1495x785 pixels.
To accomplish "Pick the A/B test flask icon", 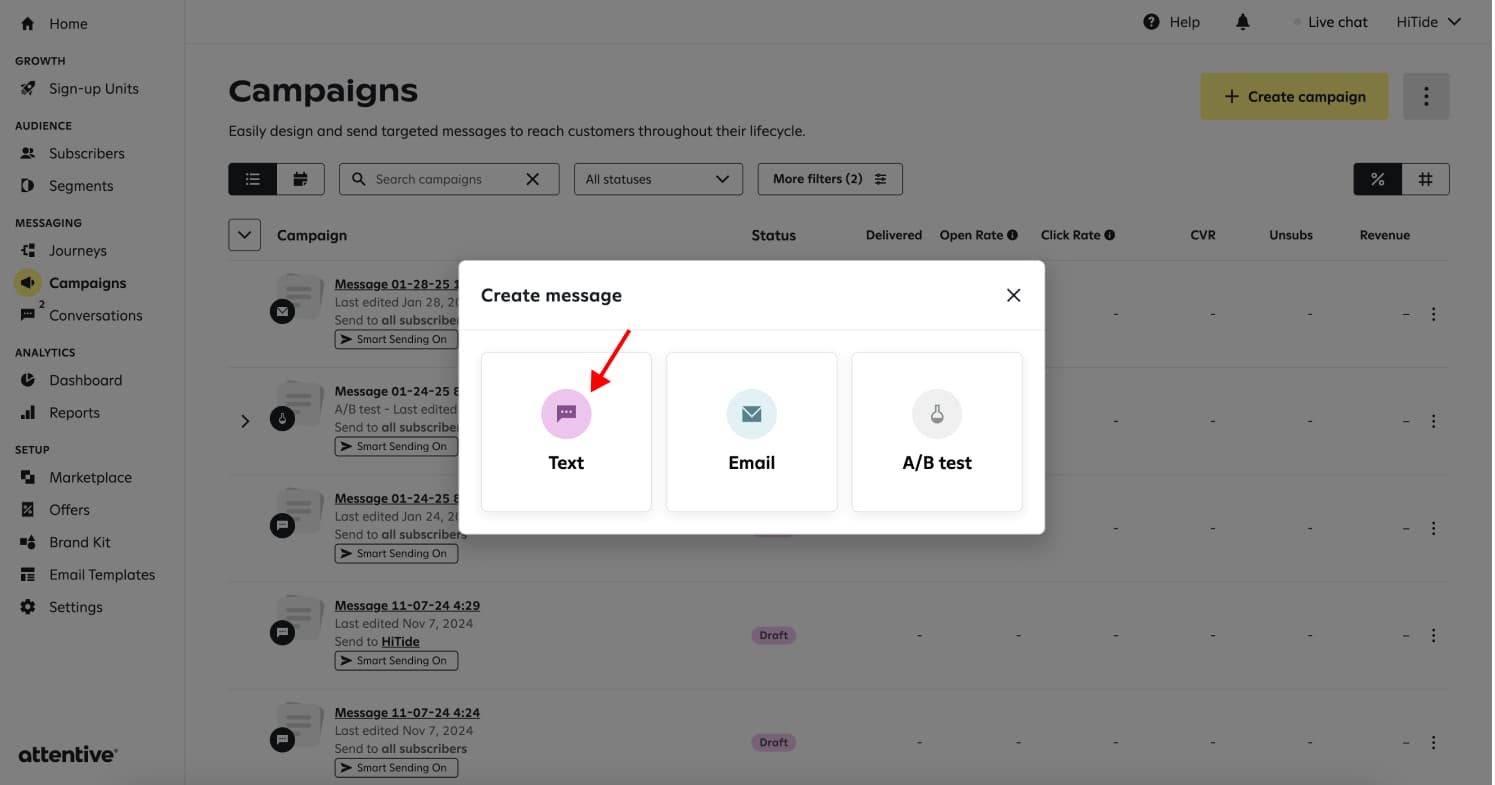I will click(x=937, y=414).
